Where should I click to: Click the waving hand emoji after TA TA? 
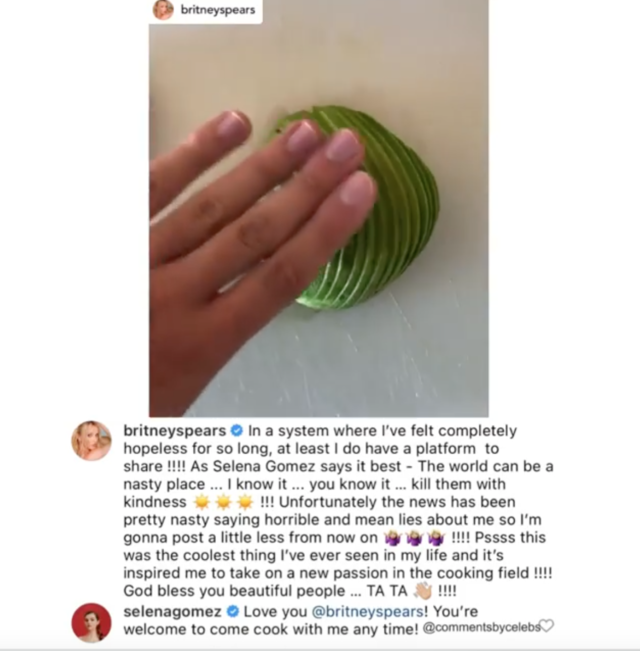click(423, 591)
